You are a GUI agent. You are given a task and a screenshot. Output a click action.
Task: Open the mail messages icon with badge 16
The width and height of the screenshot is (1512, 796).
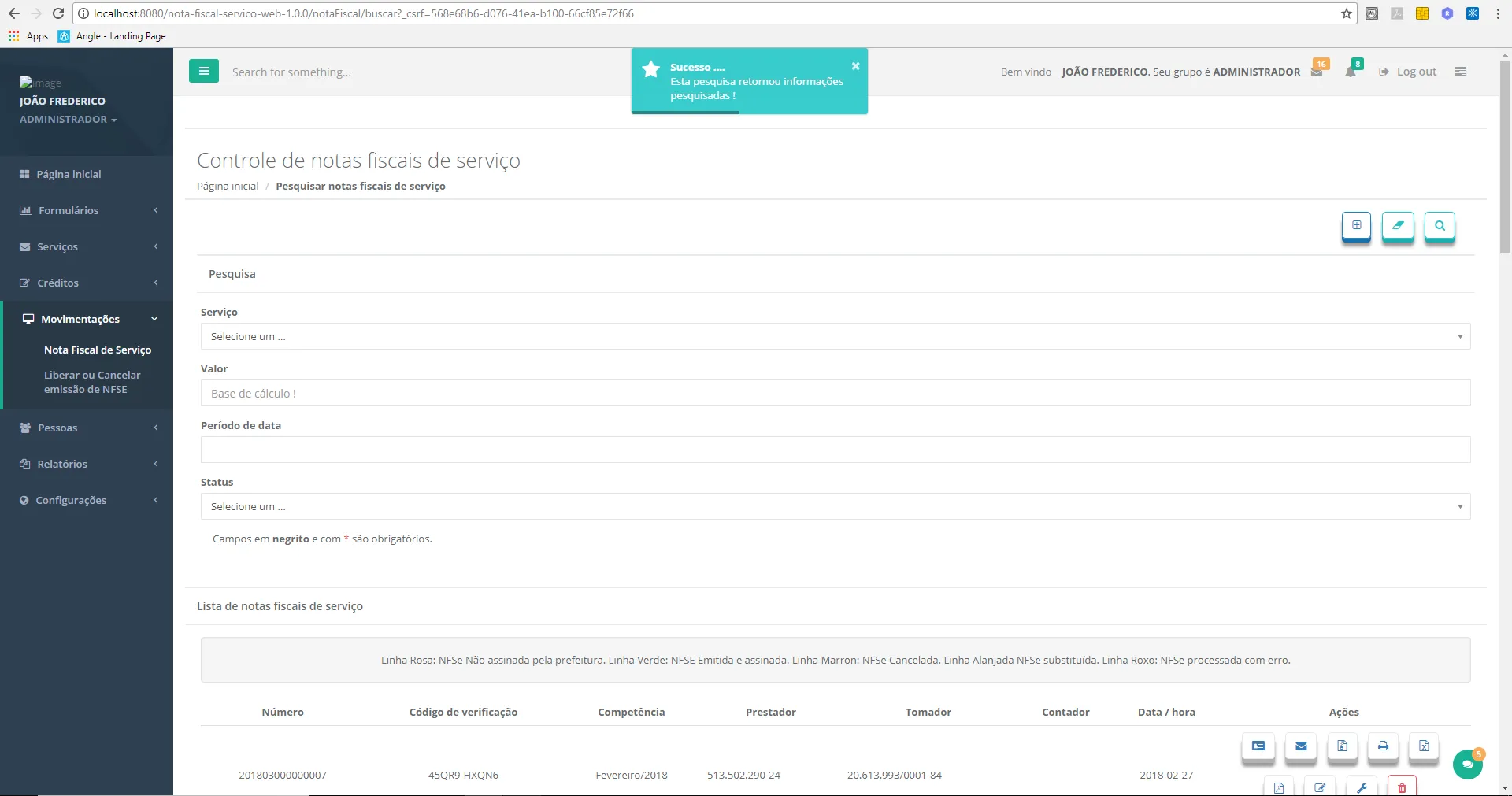pyautogui.click(x=1317, y=72)
